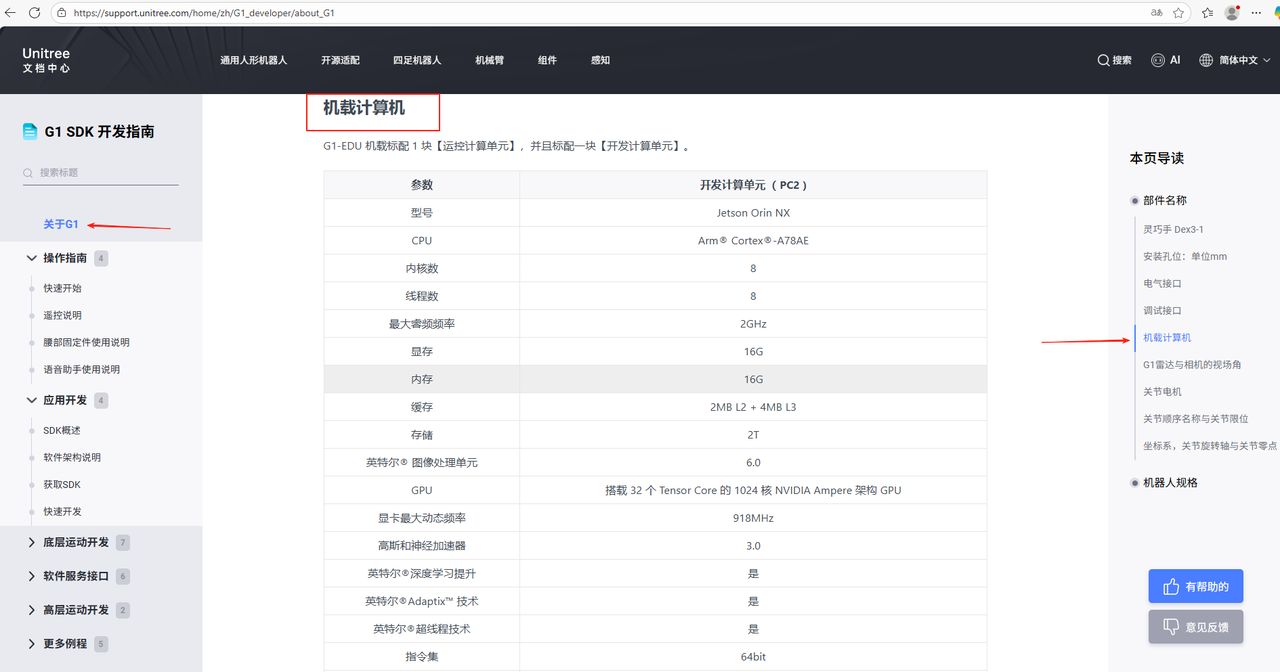This screenshot has width=1280, height=672.
Task: Select 关于G1 in the sidebar
Action: (x=61, y=224)
